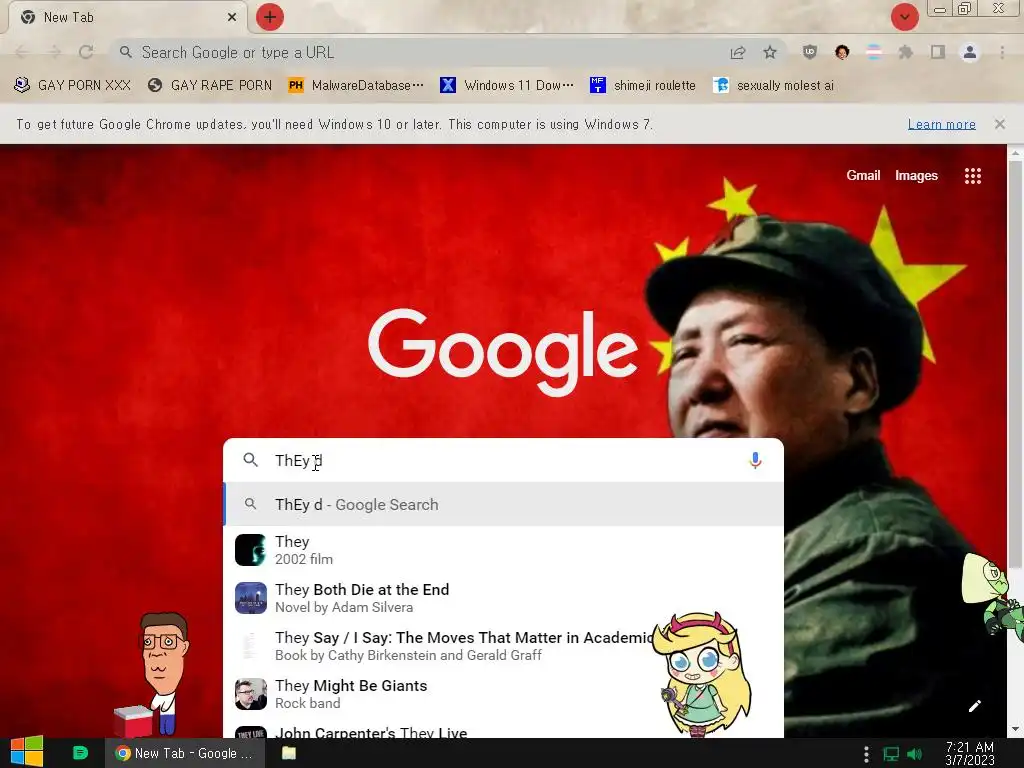Image resolution: width=1024 pixels, height=768 pixels.
Task: Open the Chrome profile avatar button
Action: click(970, 52)
